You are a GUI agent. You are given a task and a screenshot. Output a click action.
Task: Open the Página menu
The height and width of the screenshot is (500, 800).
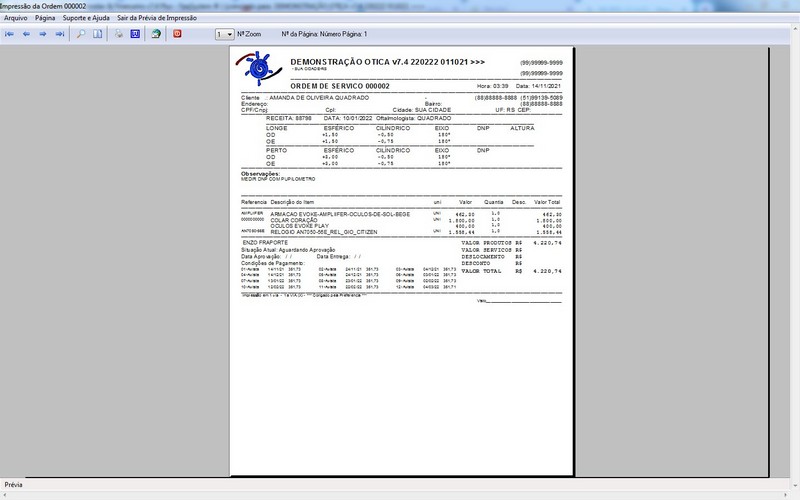tap(45, 18)
